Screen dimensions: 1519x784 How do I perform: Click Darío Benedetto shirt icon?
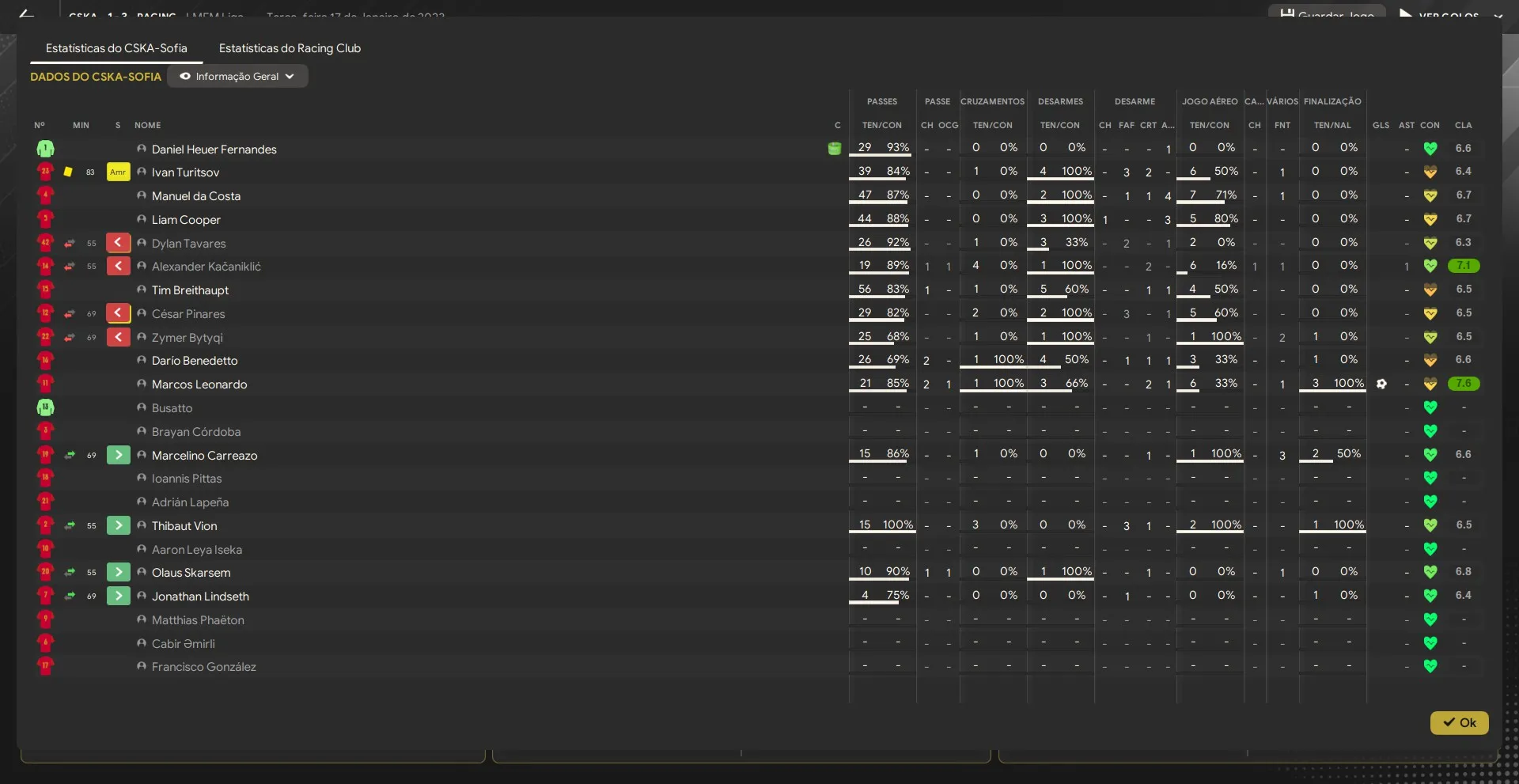[45, 360]
